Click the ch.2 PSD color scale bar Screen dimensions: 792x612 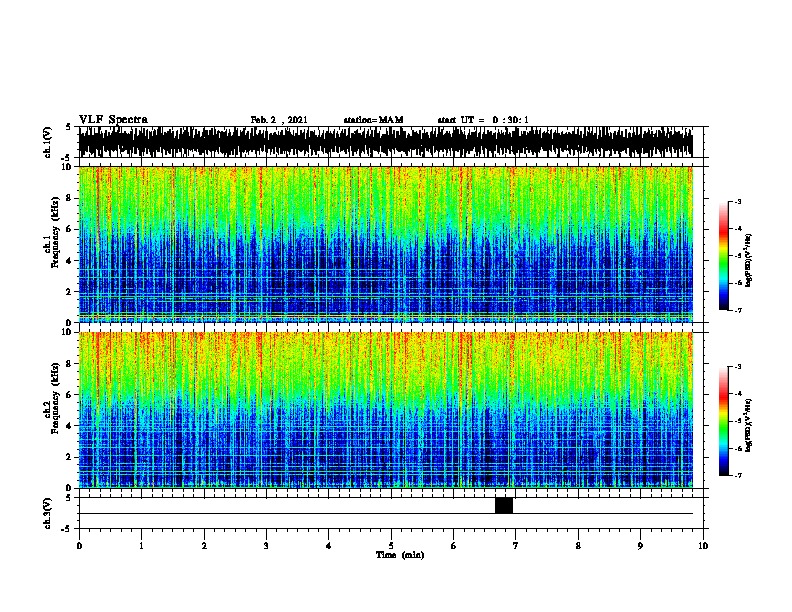point(724,421)
